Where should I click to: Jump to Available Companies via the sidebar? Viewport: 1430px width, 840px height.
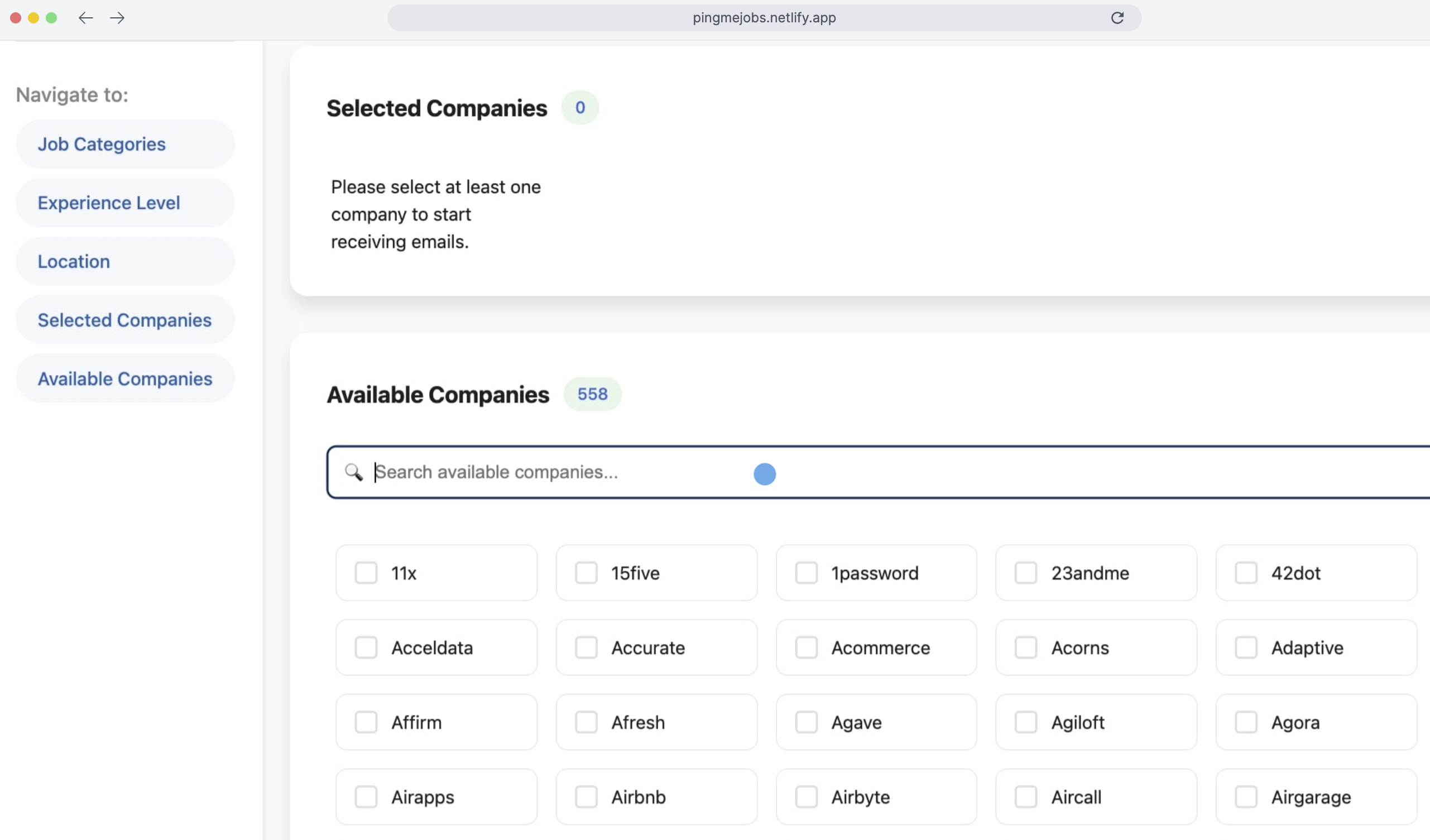tap(125, 378)
